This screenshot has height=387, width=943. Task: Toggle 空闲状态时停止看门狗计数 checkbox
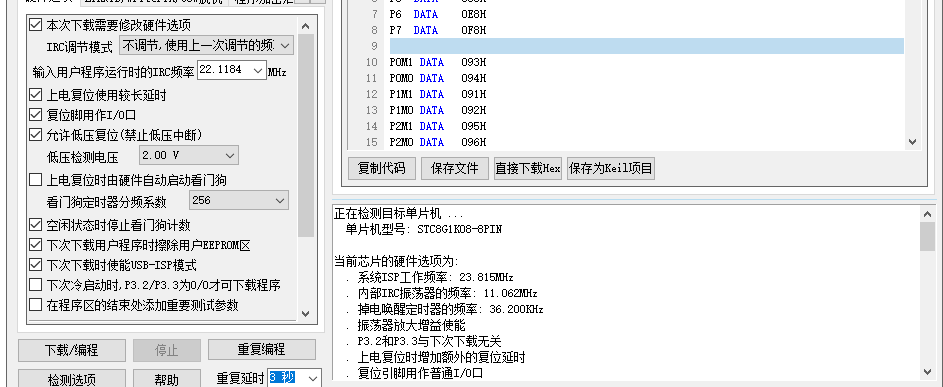point(35,225)
